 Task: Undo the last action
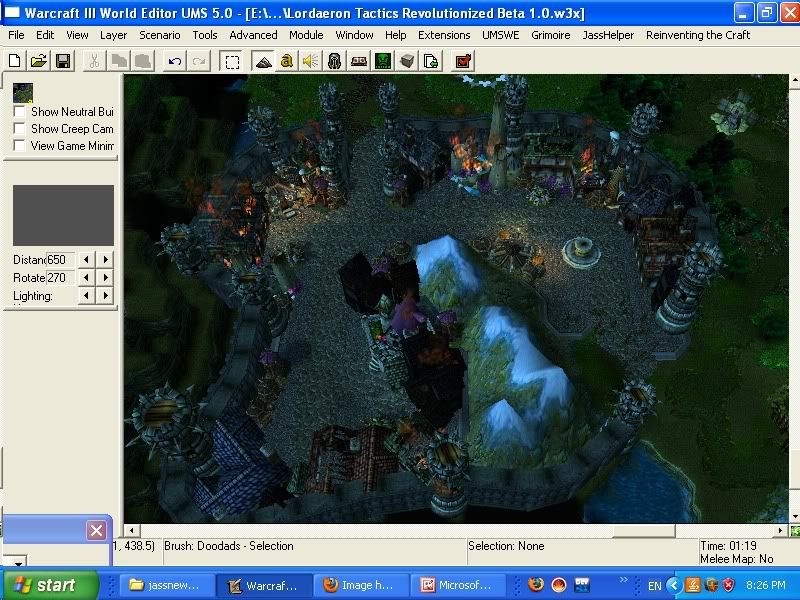point(175,61)
